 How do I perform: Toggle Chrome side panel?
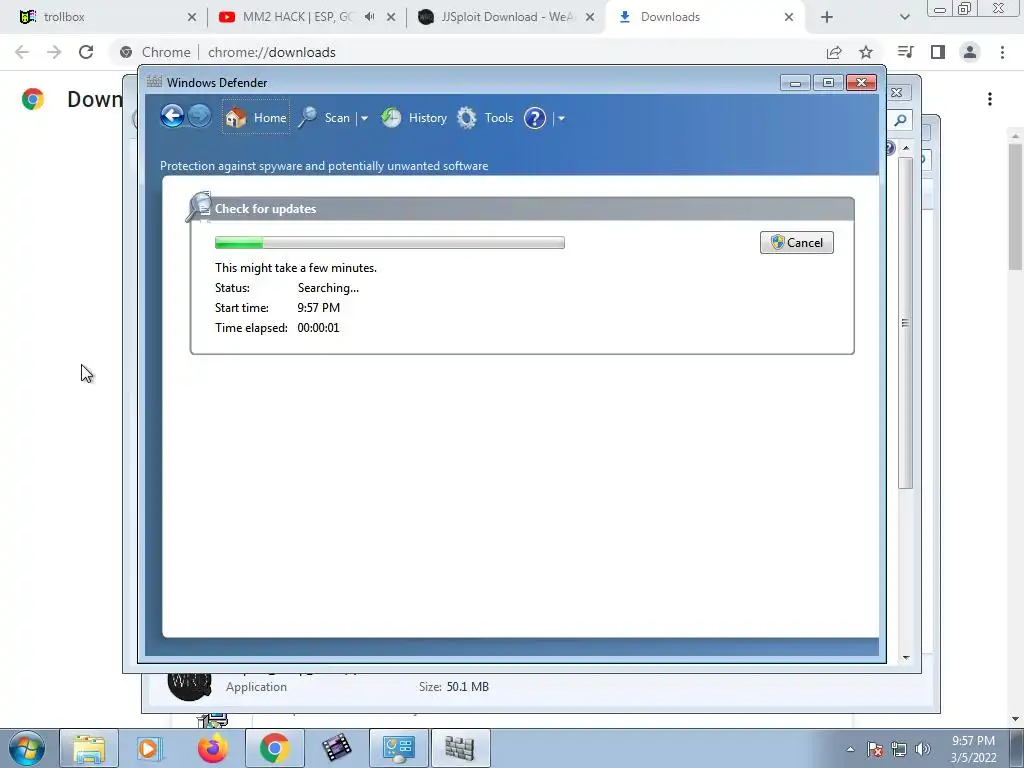click(x=938, y=52)
